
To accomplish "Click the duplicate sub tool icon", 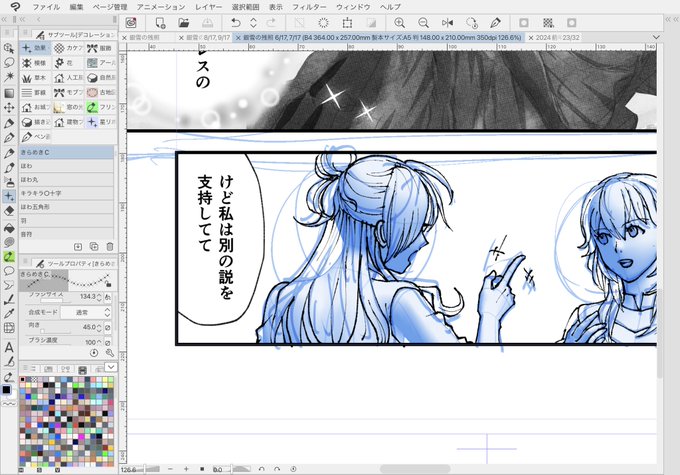I will (94, 246).
